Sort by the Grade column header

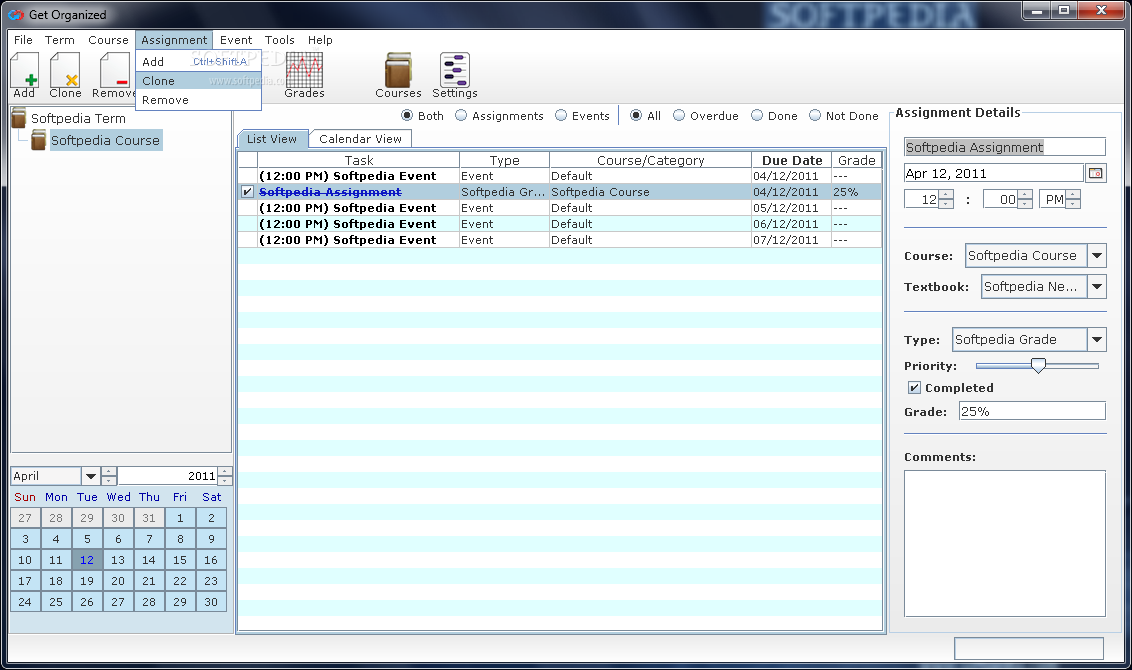point(856,160)
